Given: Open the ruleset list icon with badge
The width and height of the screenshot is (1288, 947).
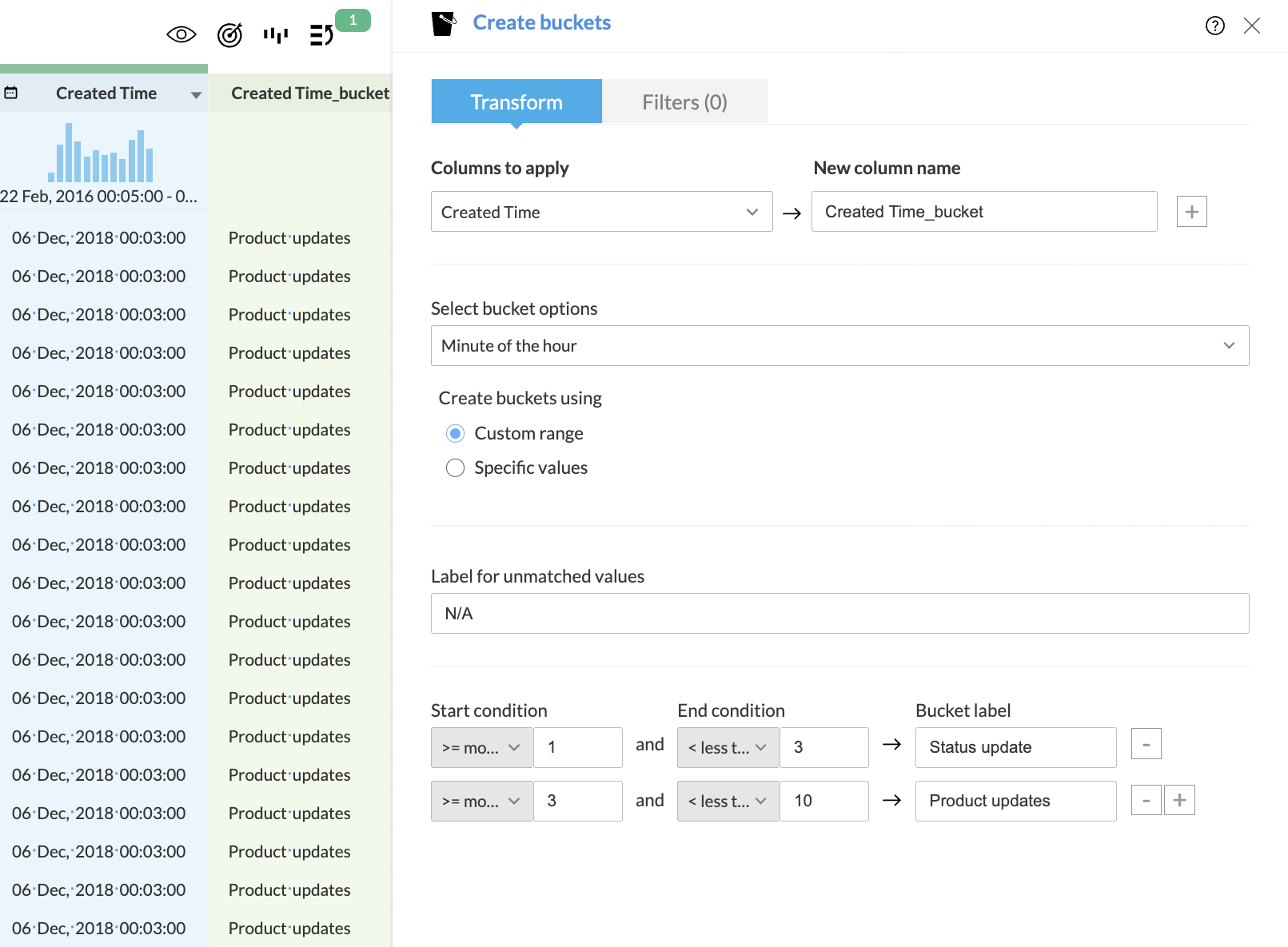Looking at the screenshot, I should pyautogui.click(x=321, y=34).
